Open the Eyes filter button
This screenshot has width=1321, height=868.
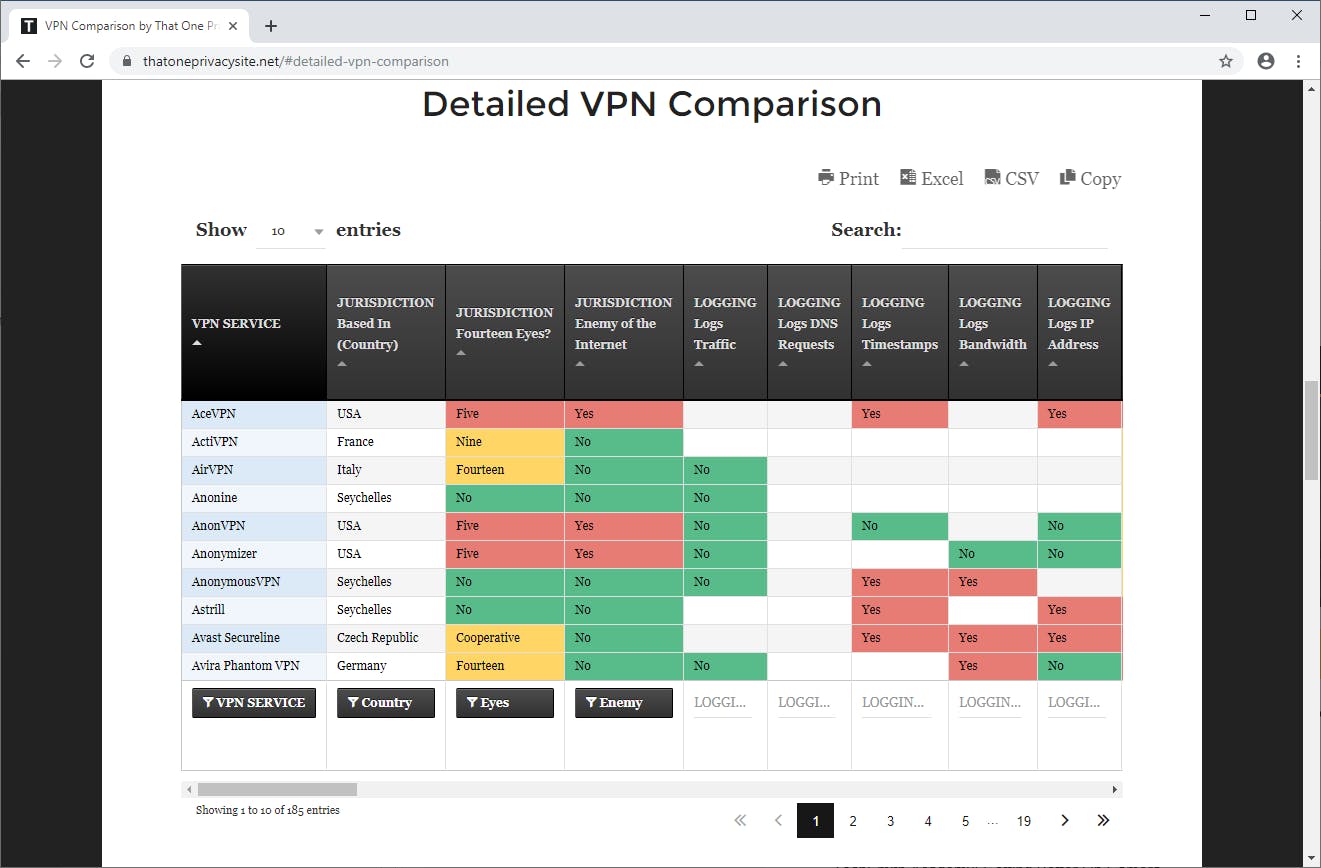coord(505,703)
